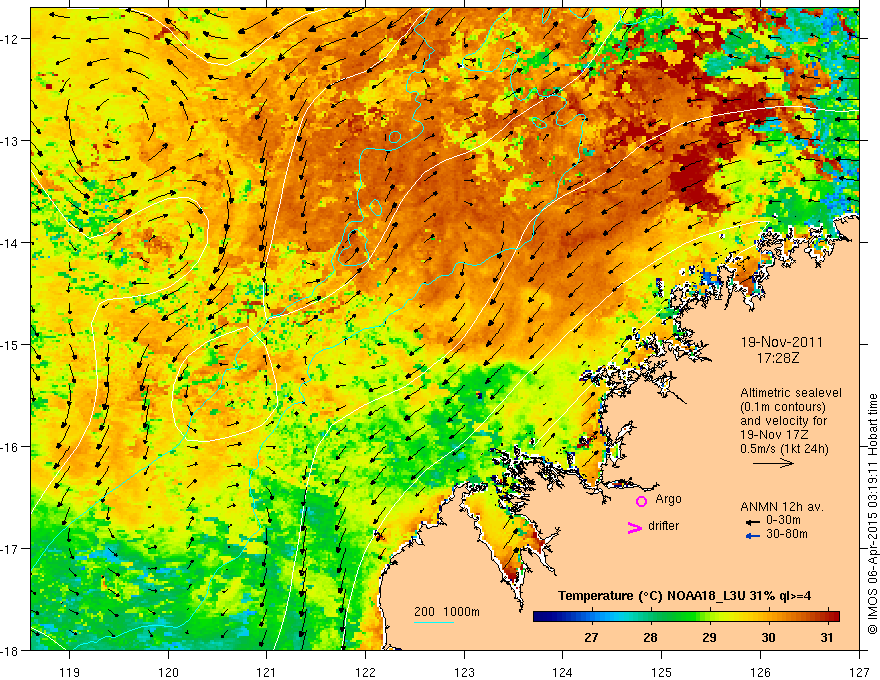This screenshot has height=680, width=880.
Task: Click the latitude -13 axis label
Action: point(11,141)
